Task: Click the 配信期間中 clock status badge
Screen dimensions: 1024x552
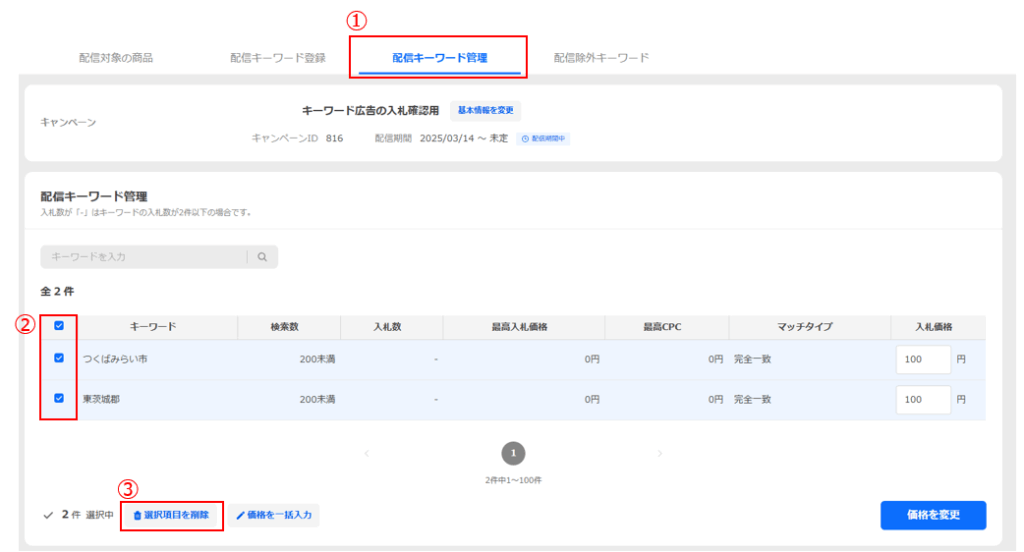Action: (544, 139)
